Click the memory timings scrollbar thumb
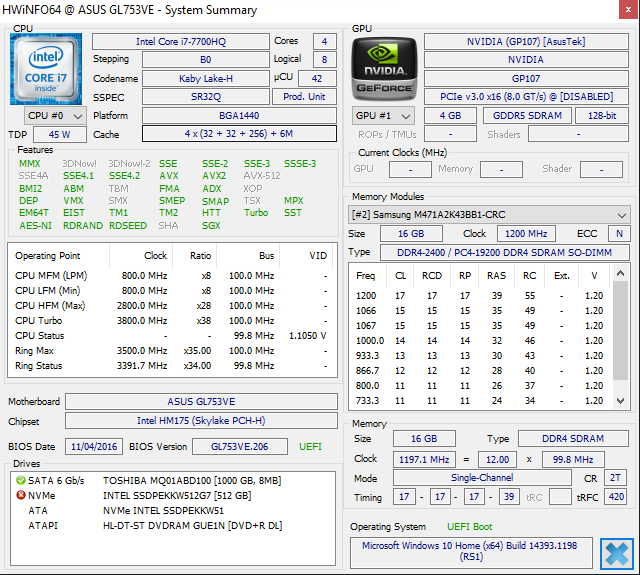This screenshot has width=640, height=575. (x=620, y=330)
